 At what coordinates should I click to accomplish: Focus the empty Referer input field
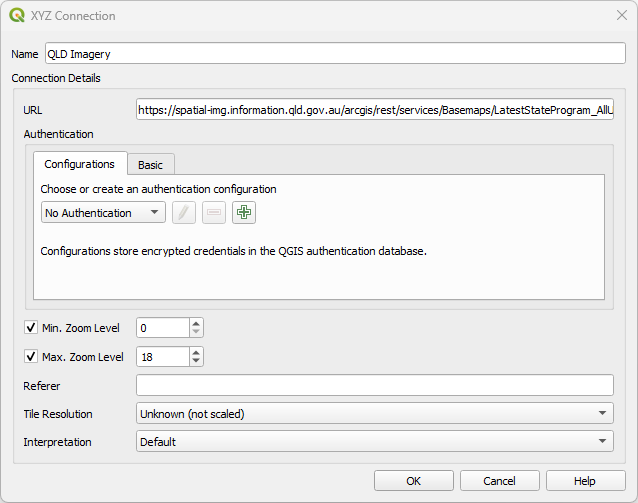pos(374,385)
